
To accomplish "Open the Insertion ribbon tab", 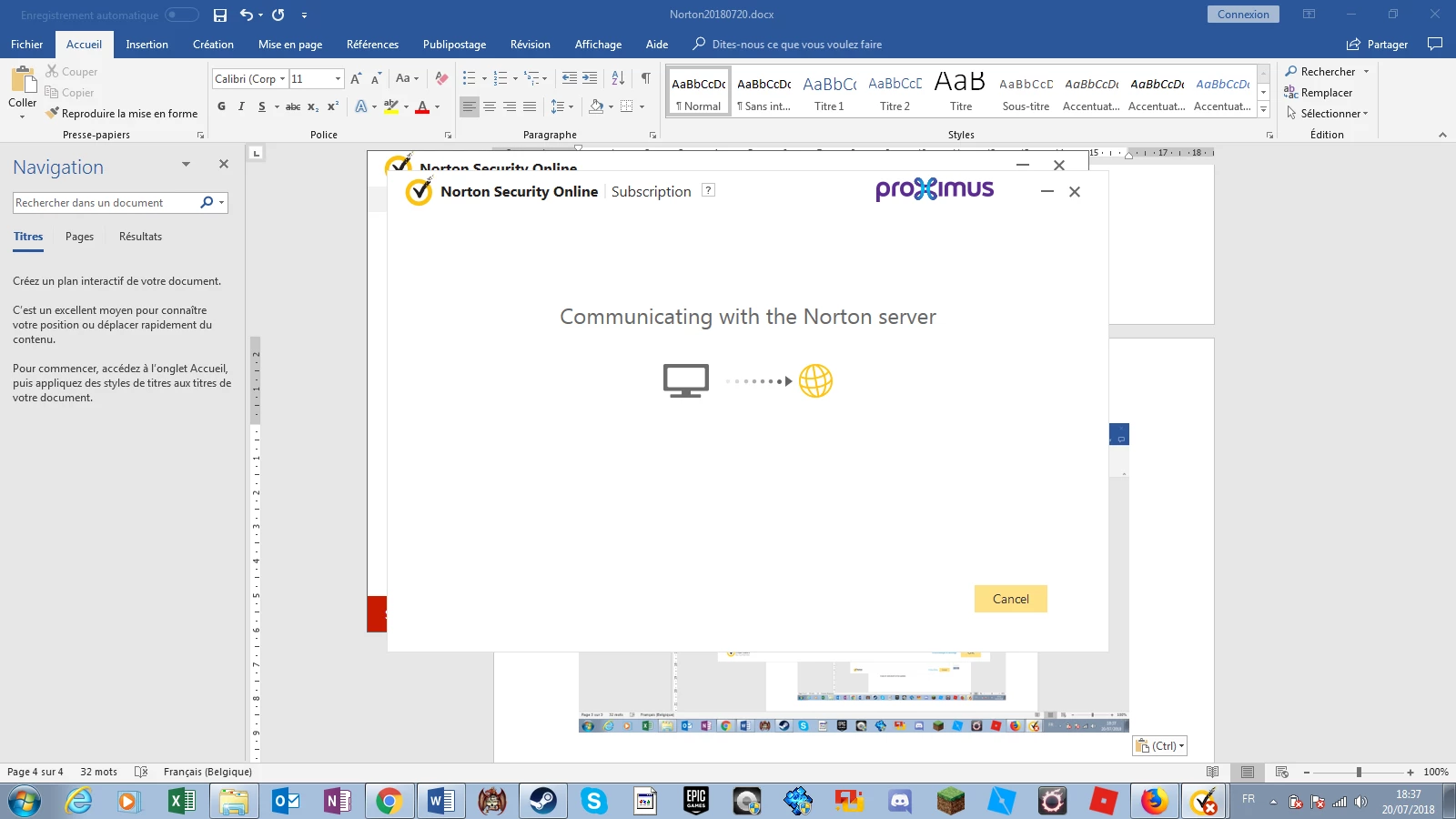I will coord(147,45).
